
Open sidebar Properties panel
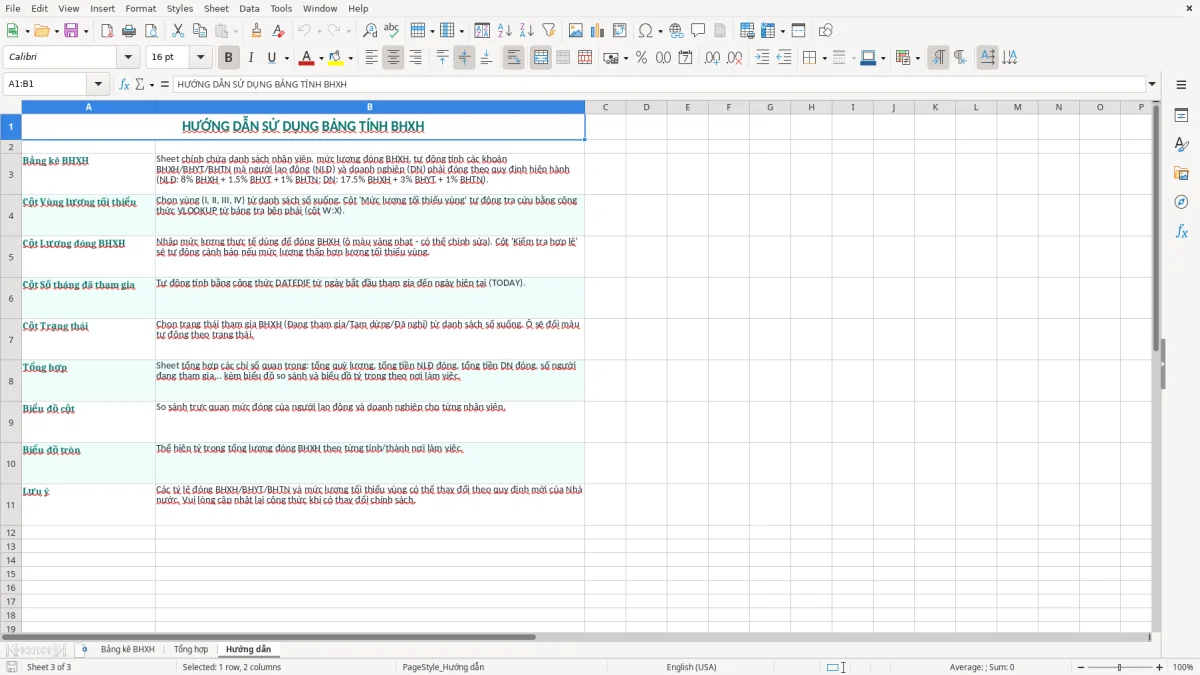point(1181,116)
